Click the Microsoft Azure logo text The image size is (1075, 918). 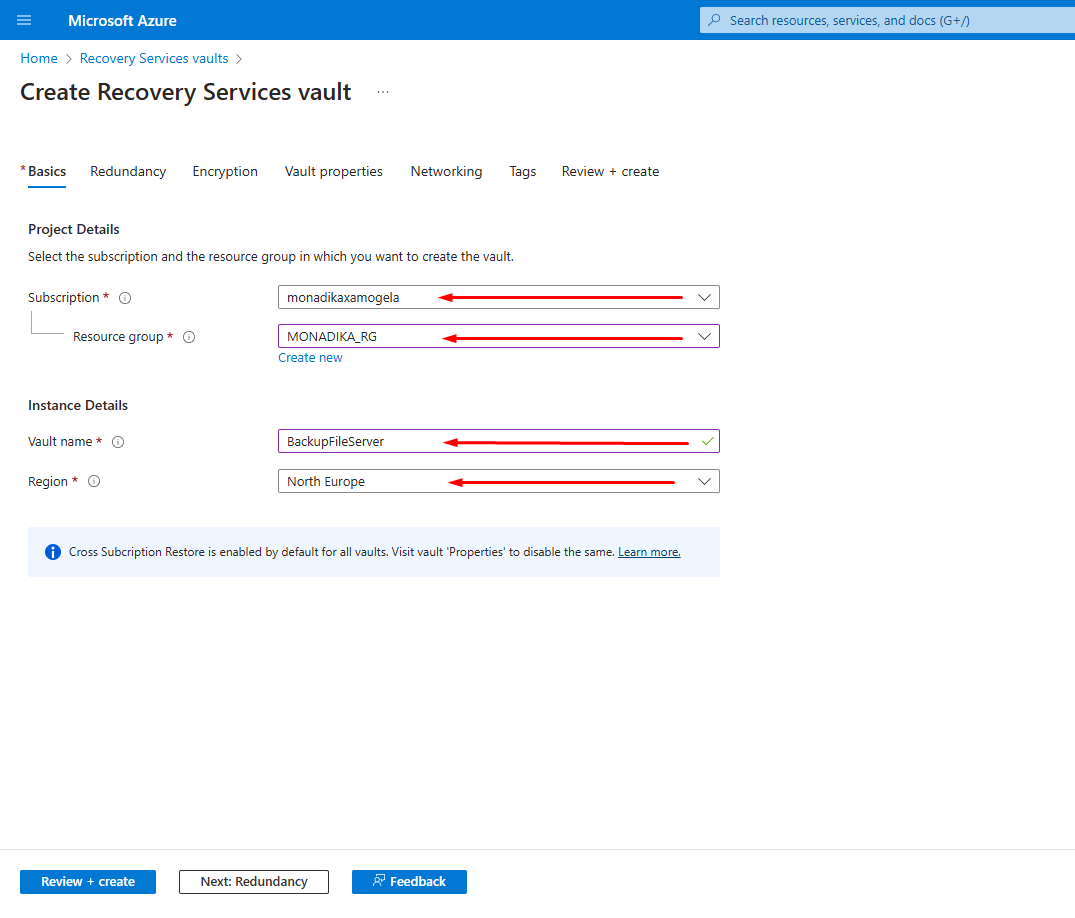point(122,21)
